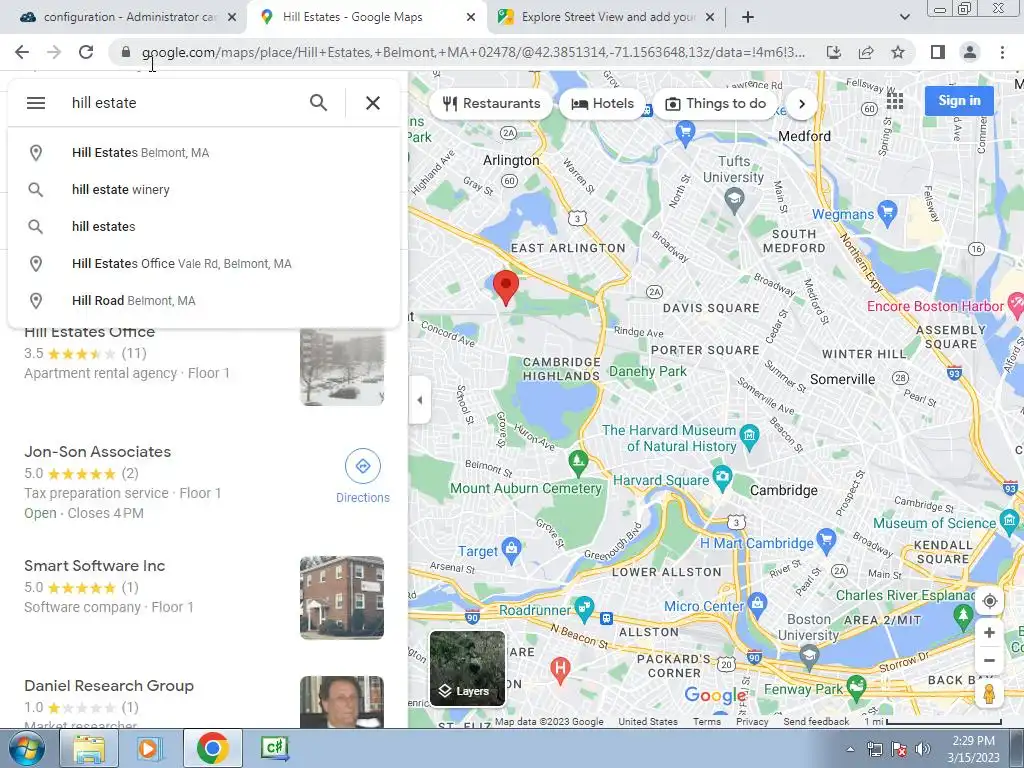Click the Wegmans shopping pin on map
Screen dimensions: 1024x768
[x=887, y=214]
